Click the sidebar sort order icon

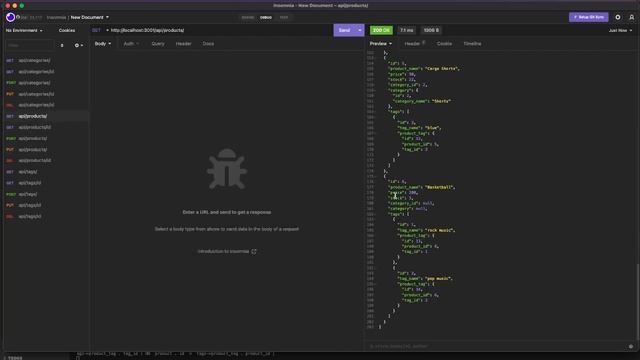pos(62,45)
